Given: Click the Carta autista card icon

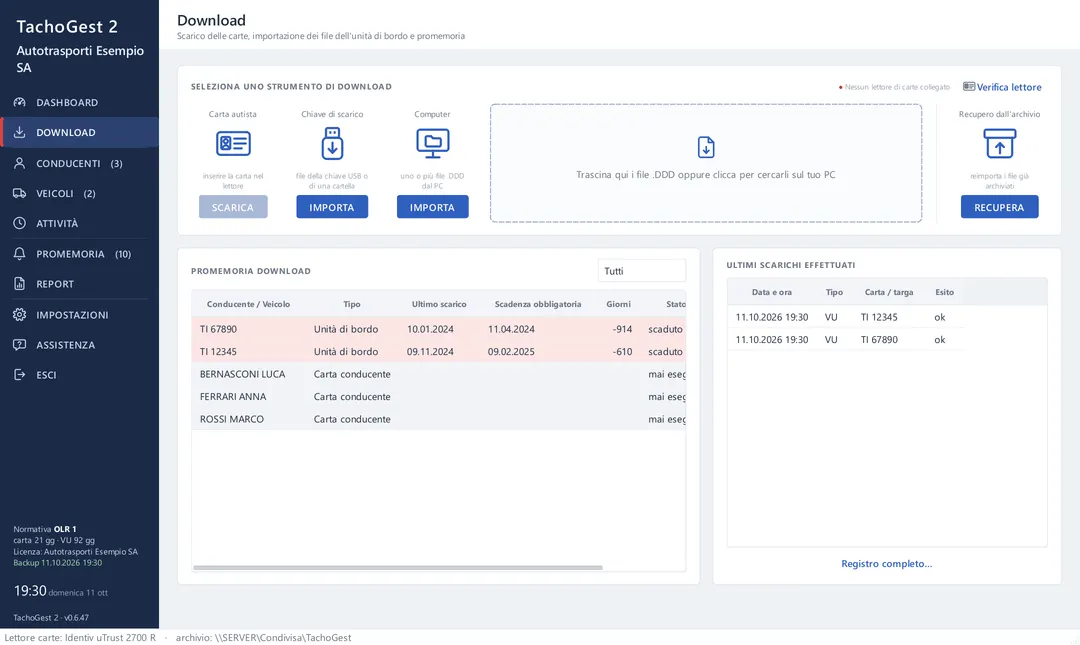Looking at the screenshot, I should (233, 143).
